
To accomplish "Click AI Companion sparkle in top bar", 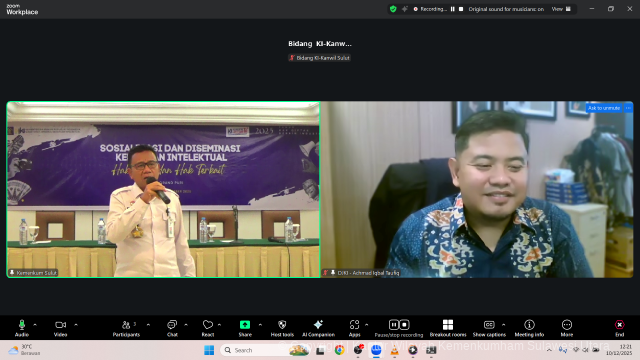I will coord(404,9).
